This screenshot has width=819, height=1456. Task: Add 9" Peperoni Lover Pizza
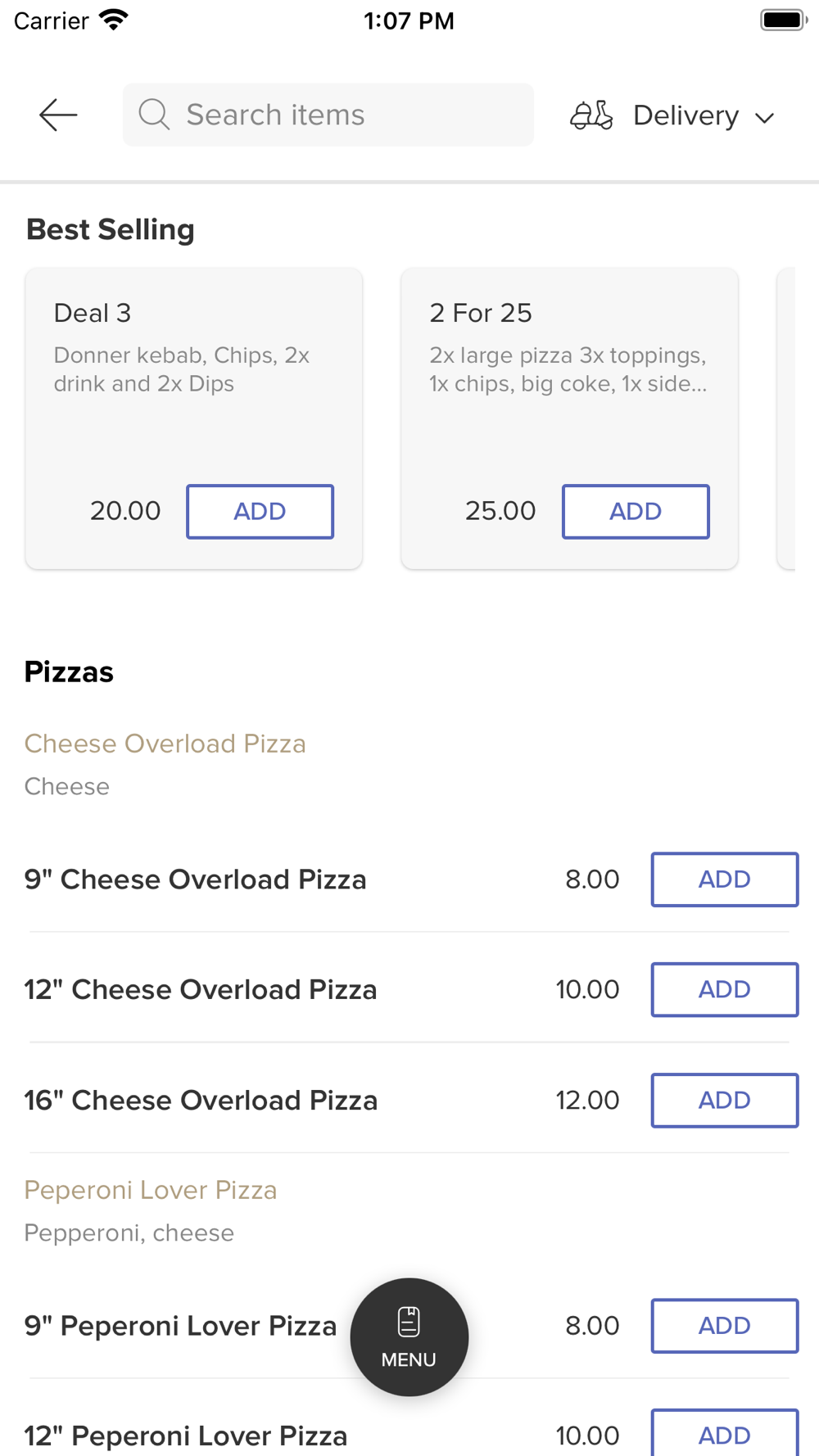(724, 1325)
